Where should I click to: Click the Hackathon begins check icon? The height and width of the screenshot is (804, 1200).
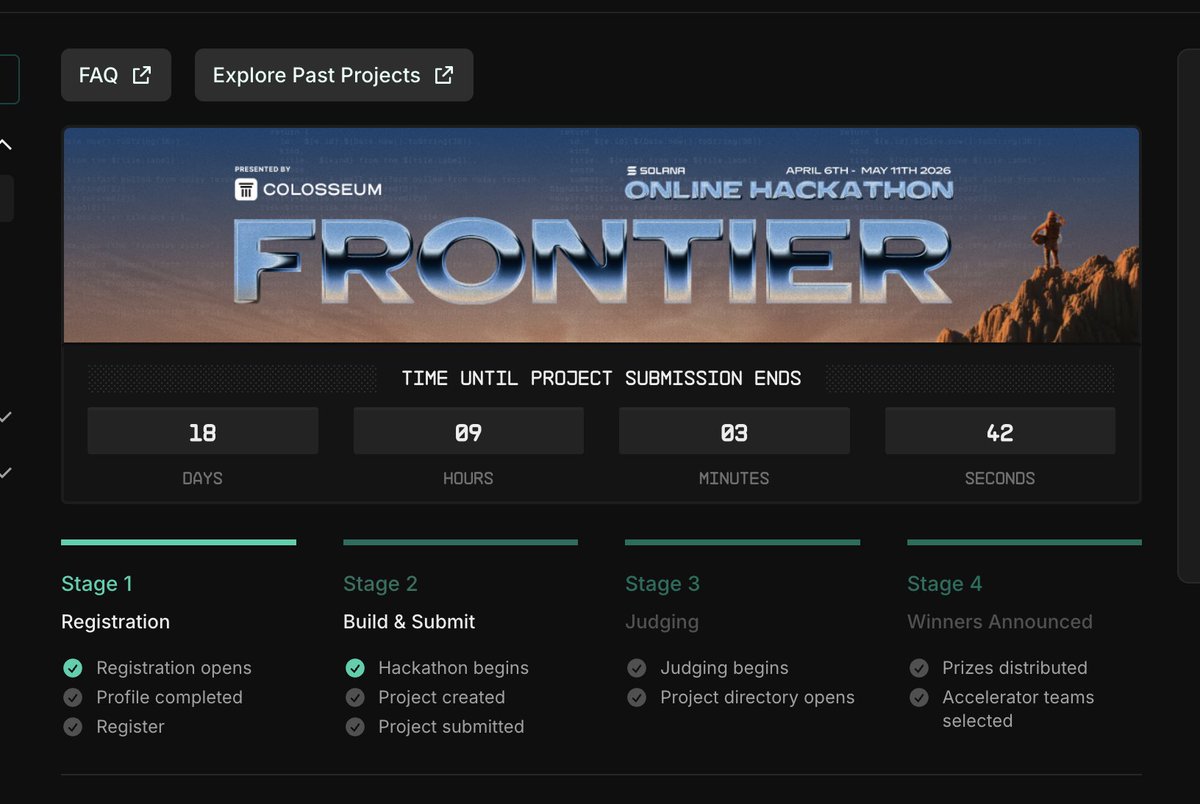coord(355,668)
